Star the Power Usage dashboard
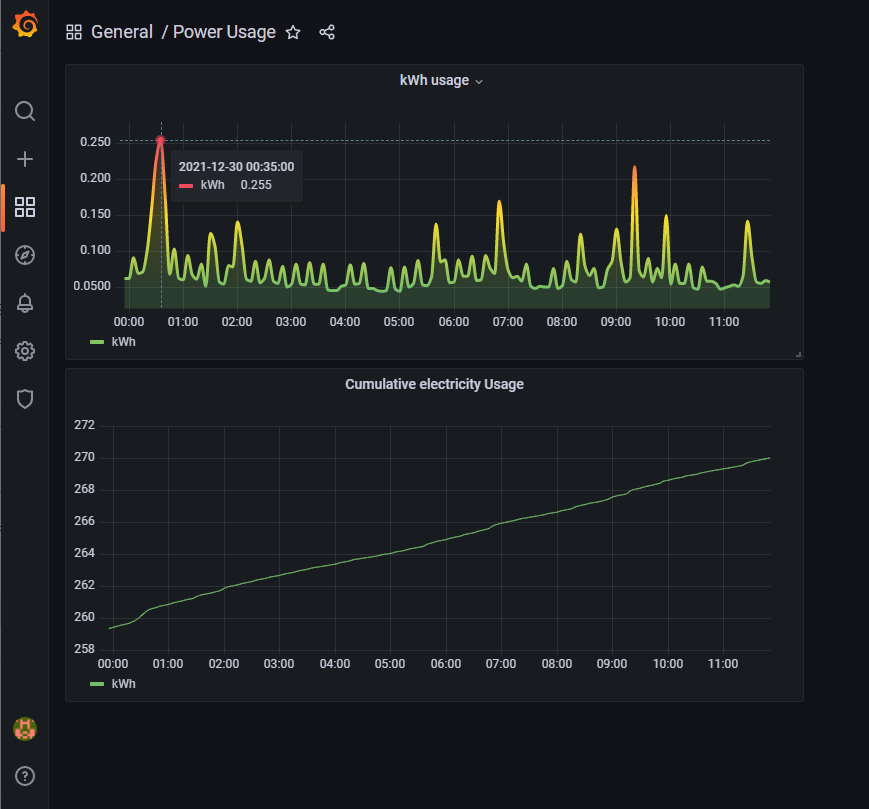The height and width of the screenshot is (809, 869). tap(293, 33)
